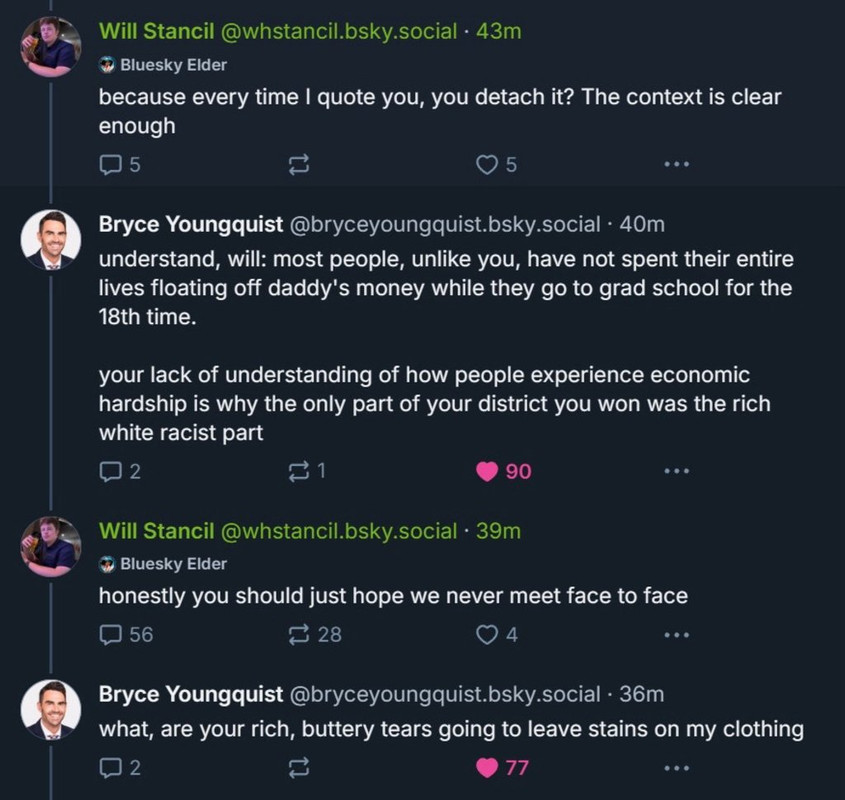Unlike Bryce's post with 77 likes
The height and width of the screenshot is (800, 845).
487,768
